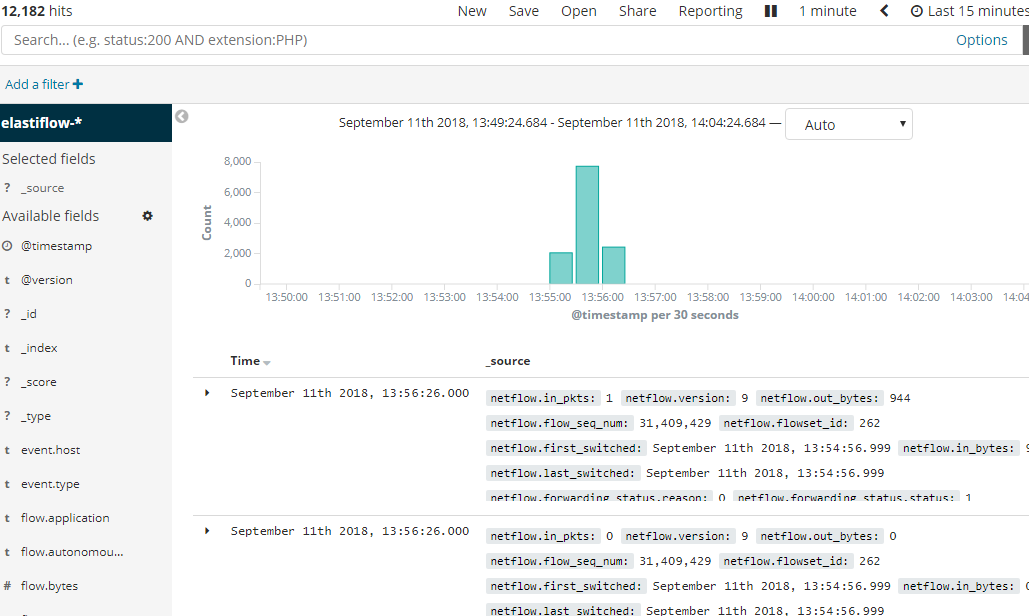Pause the auto-refresh with the pause icon

(771, 11)
